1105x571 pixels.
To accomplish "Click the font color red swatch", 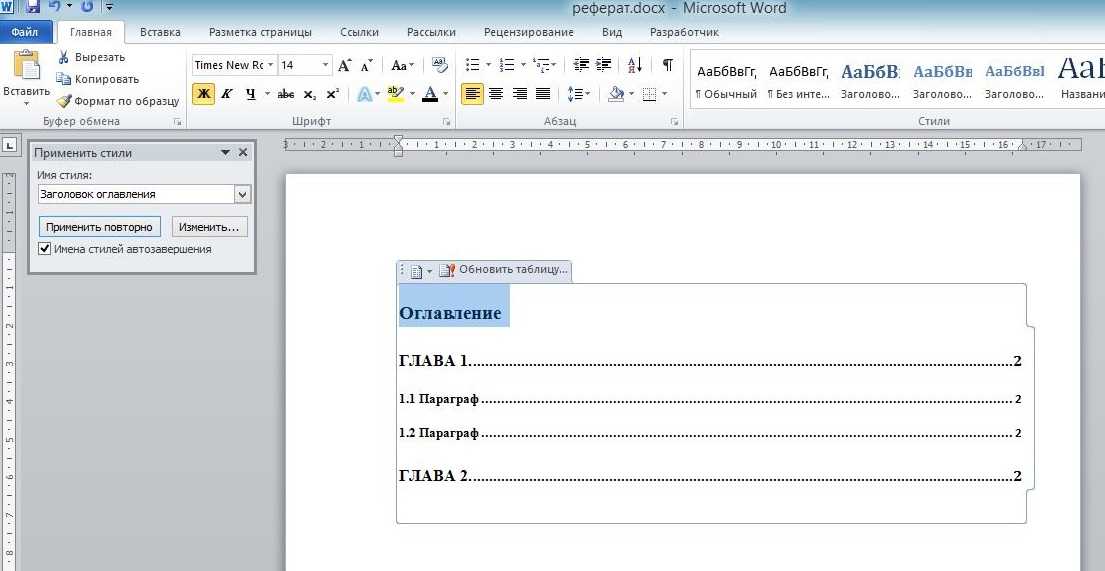I will pos(430,94).
